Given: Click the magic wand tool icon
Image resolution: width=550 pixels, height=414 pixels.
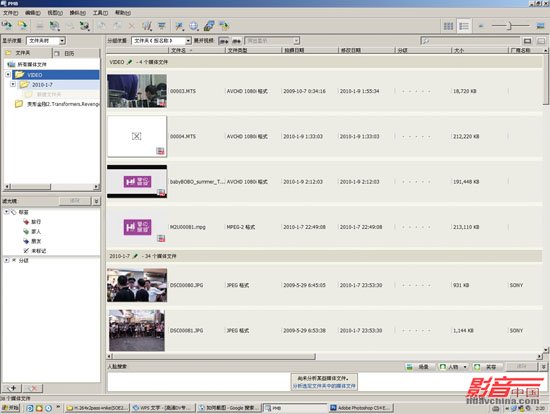Looking at the screenshot, I should (179, 26).
